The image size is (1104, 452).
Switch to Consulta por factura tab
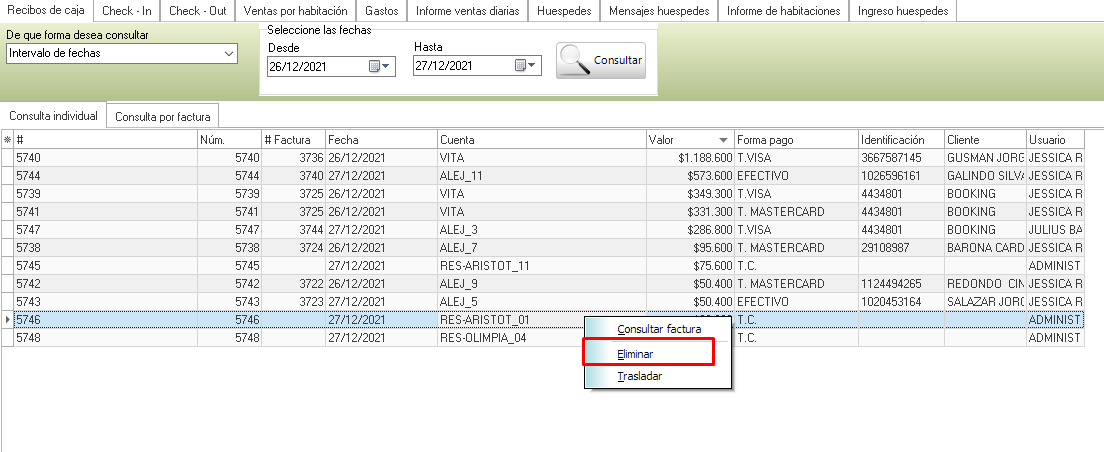point(162,116)
